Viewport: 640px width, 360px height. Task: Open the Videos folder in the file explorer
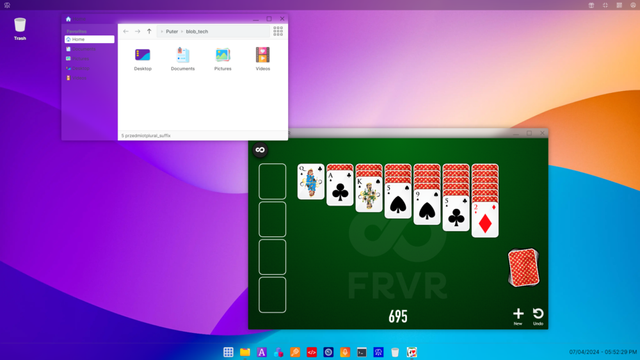[263, 59]
